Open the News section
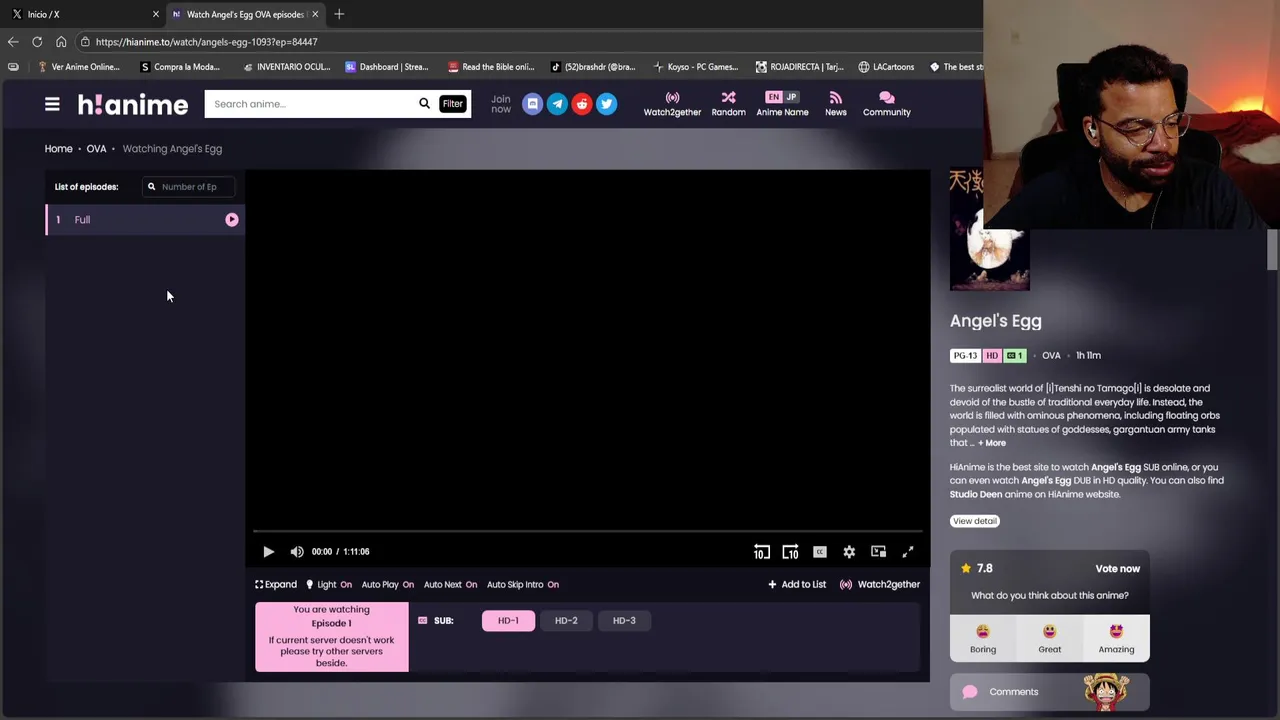The height and width of the screenshot is (720, 1280). [835, 104]
